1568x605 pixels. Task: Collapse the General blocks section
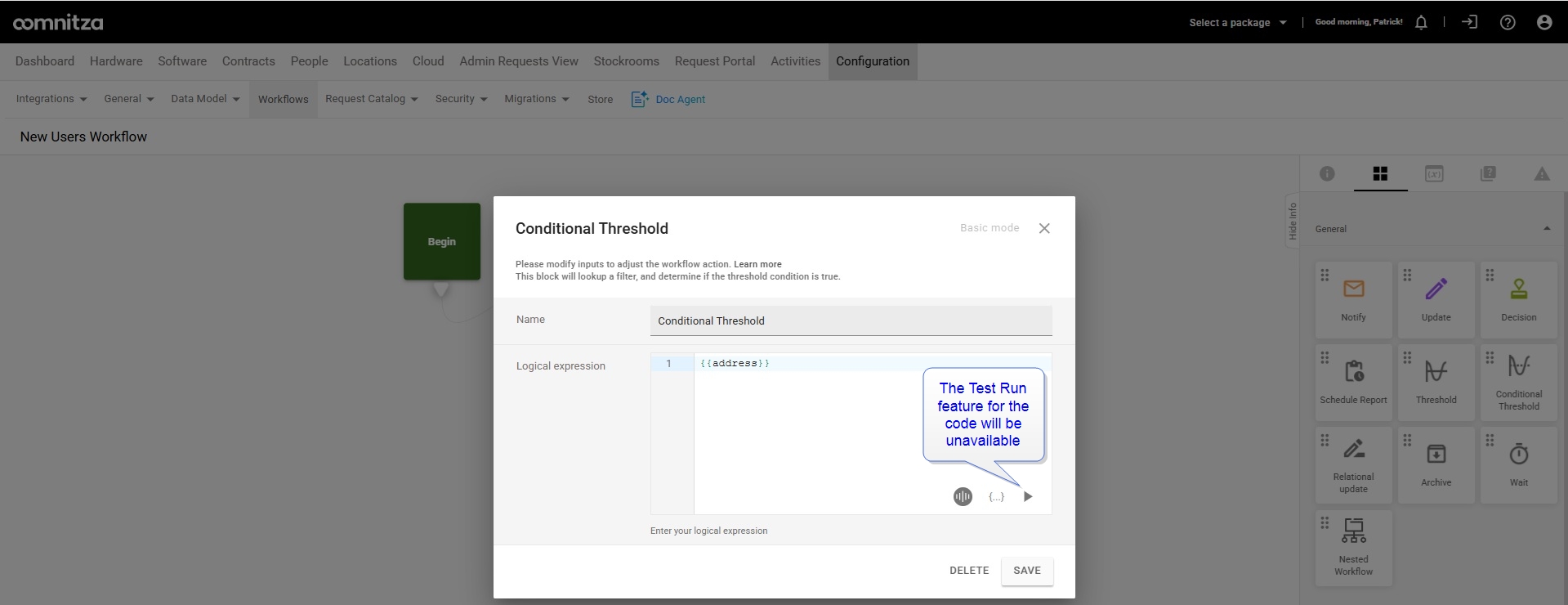[1547, 229]
